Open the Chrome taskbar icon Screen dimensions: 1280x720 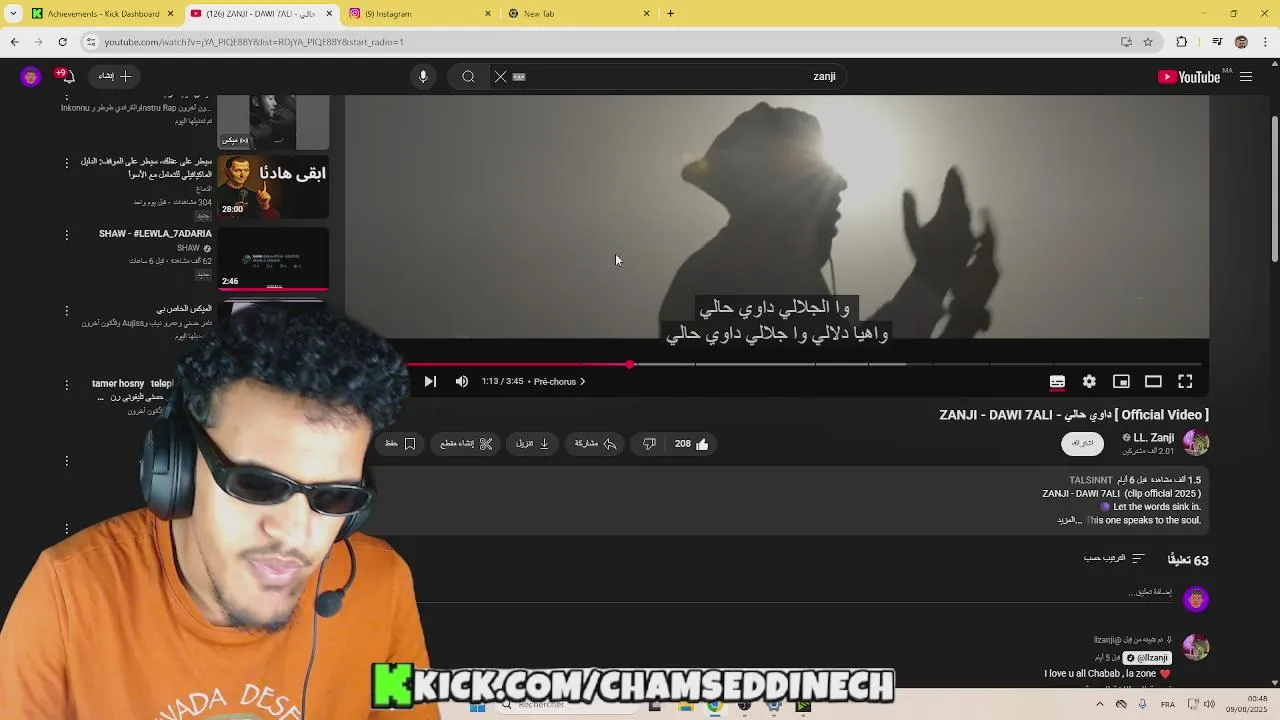(714, 705)
